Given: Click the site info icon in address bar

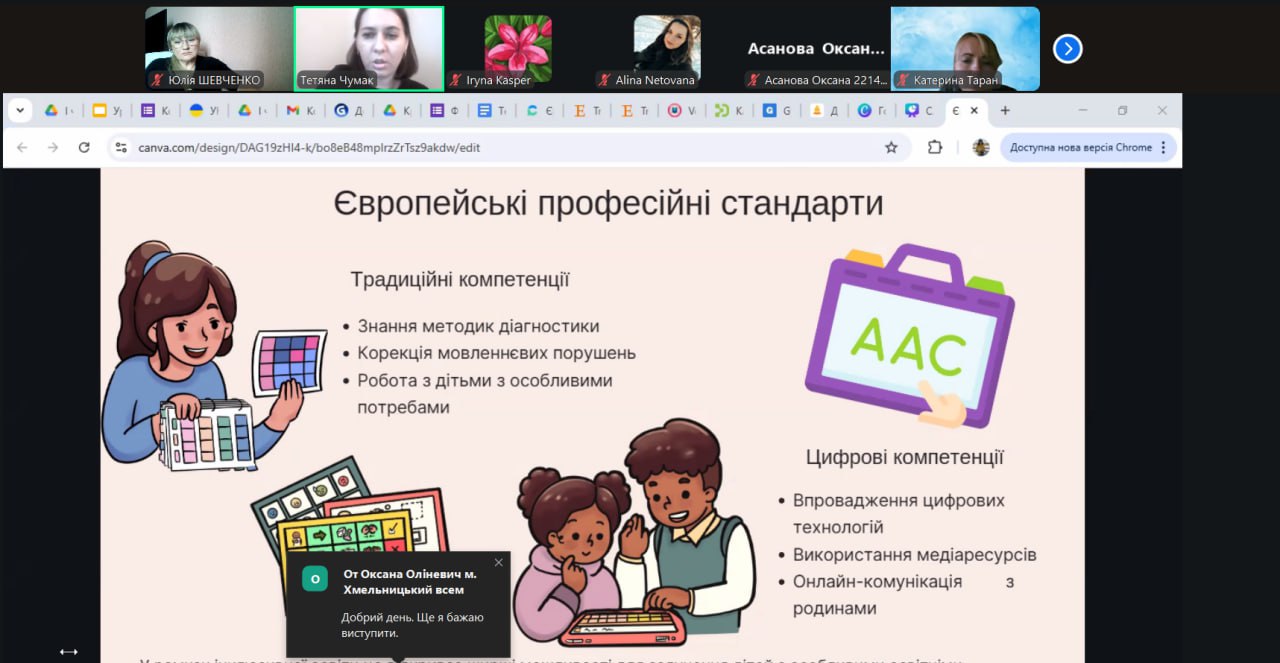Looking at the screenshot, I should coord(121,147).
